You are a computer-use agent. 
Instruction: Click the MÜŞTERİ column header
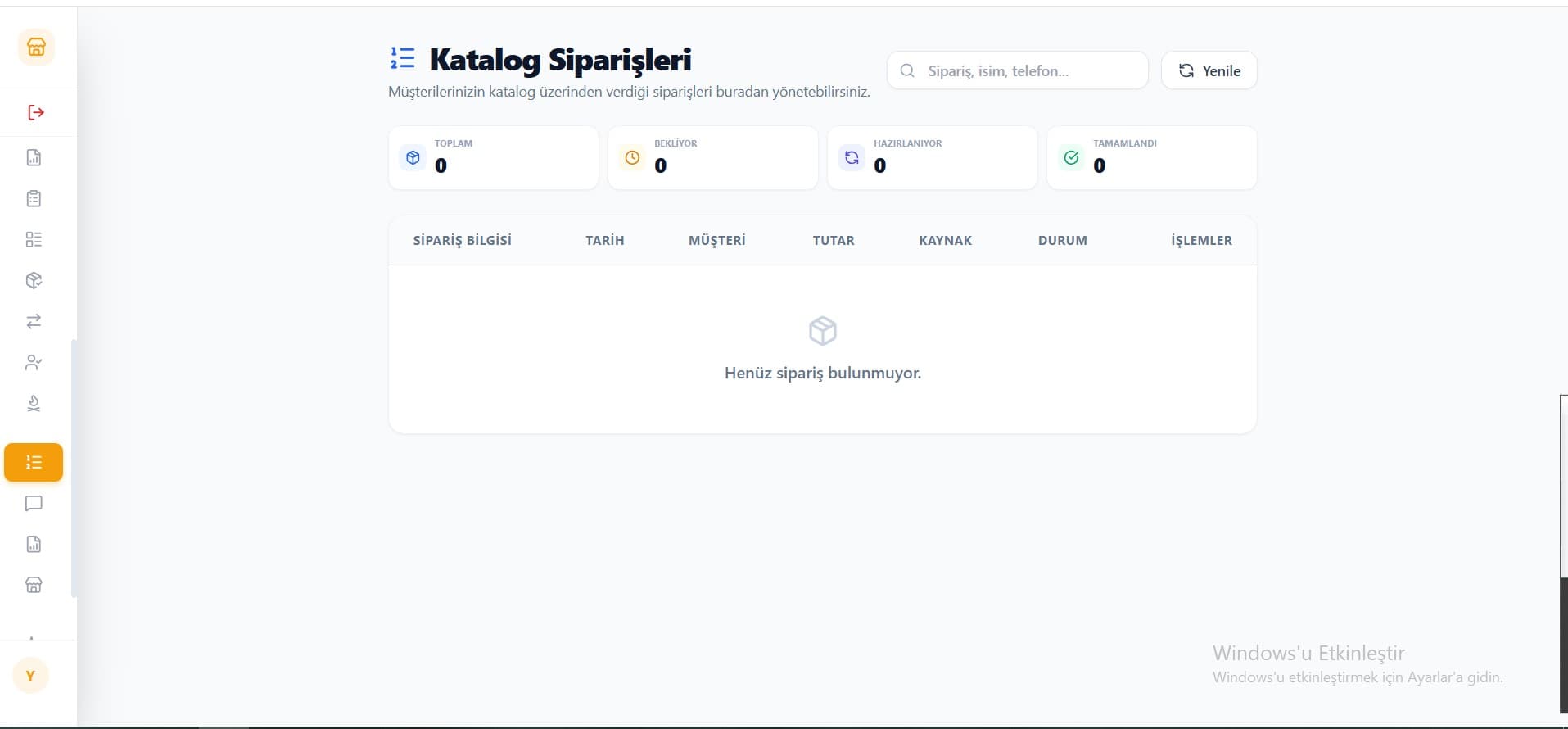pyautogui.click(x=717, y=240)
